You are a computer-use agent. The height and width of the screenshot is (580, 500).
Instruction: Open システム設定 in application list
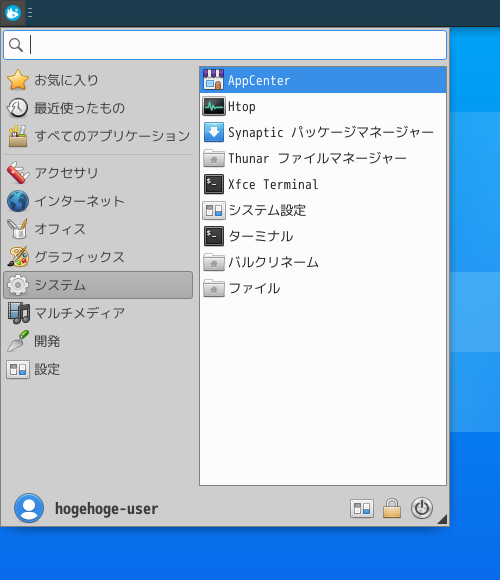point(323,210)
